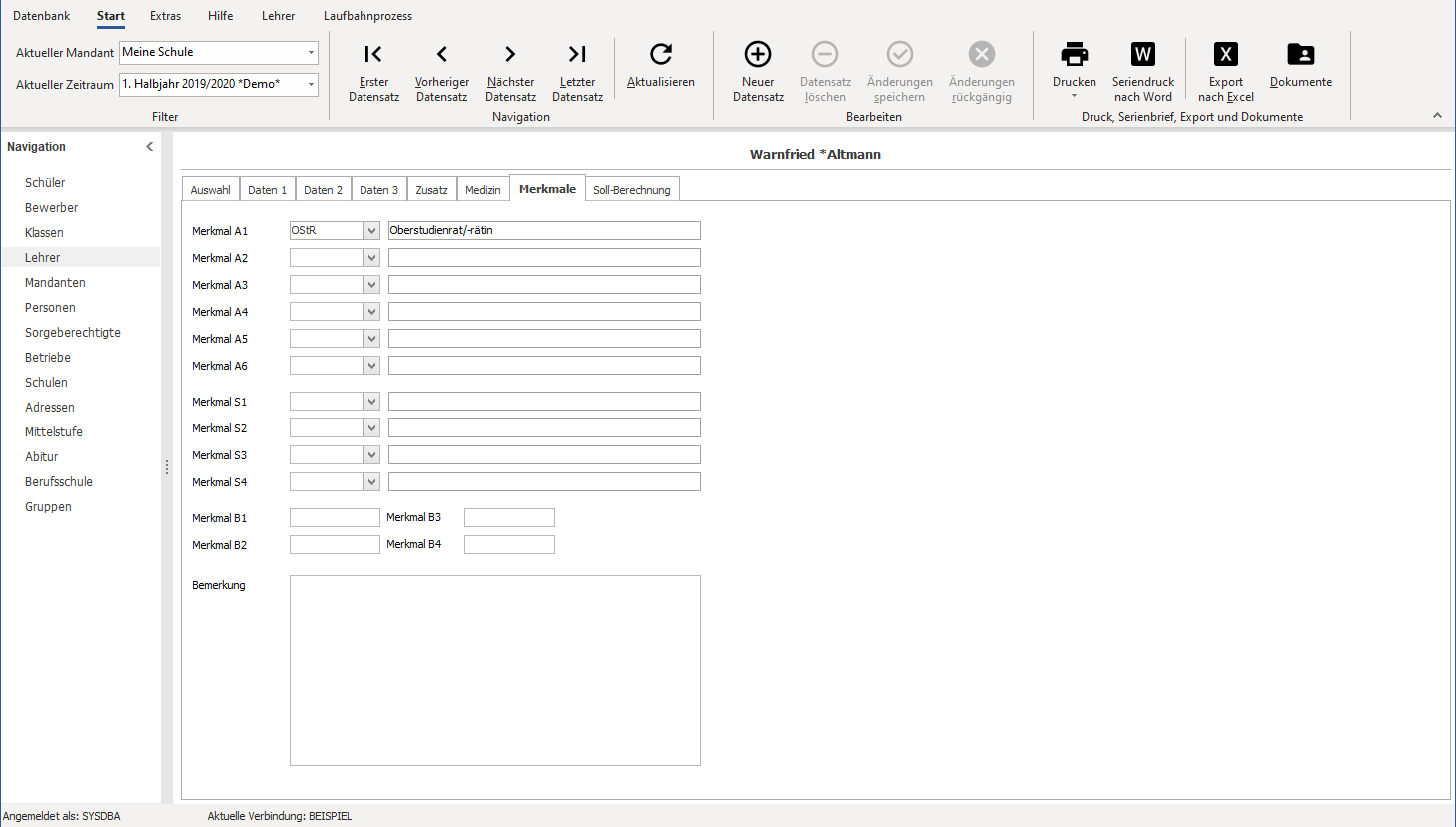Switch to the Zusatz tab
Image resolution: width=1456 pixels, height=827 pixels.
432,190
